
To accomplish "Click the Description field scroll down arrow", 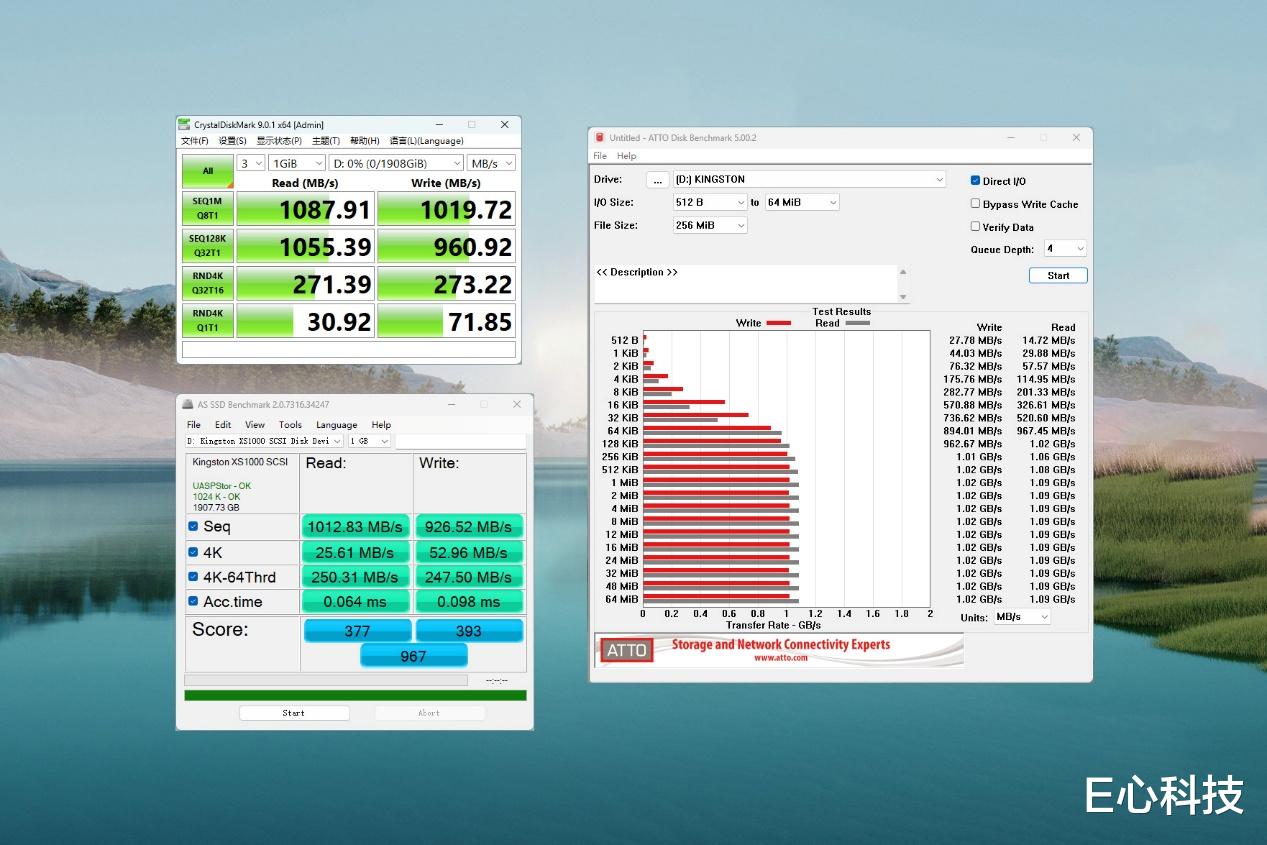I will coord(904,297).
